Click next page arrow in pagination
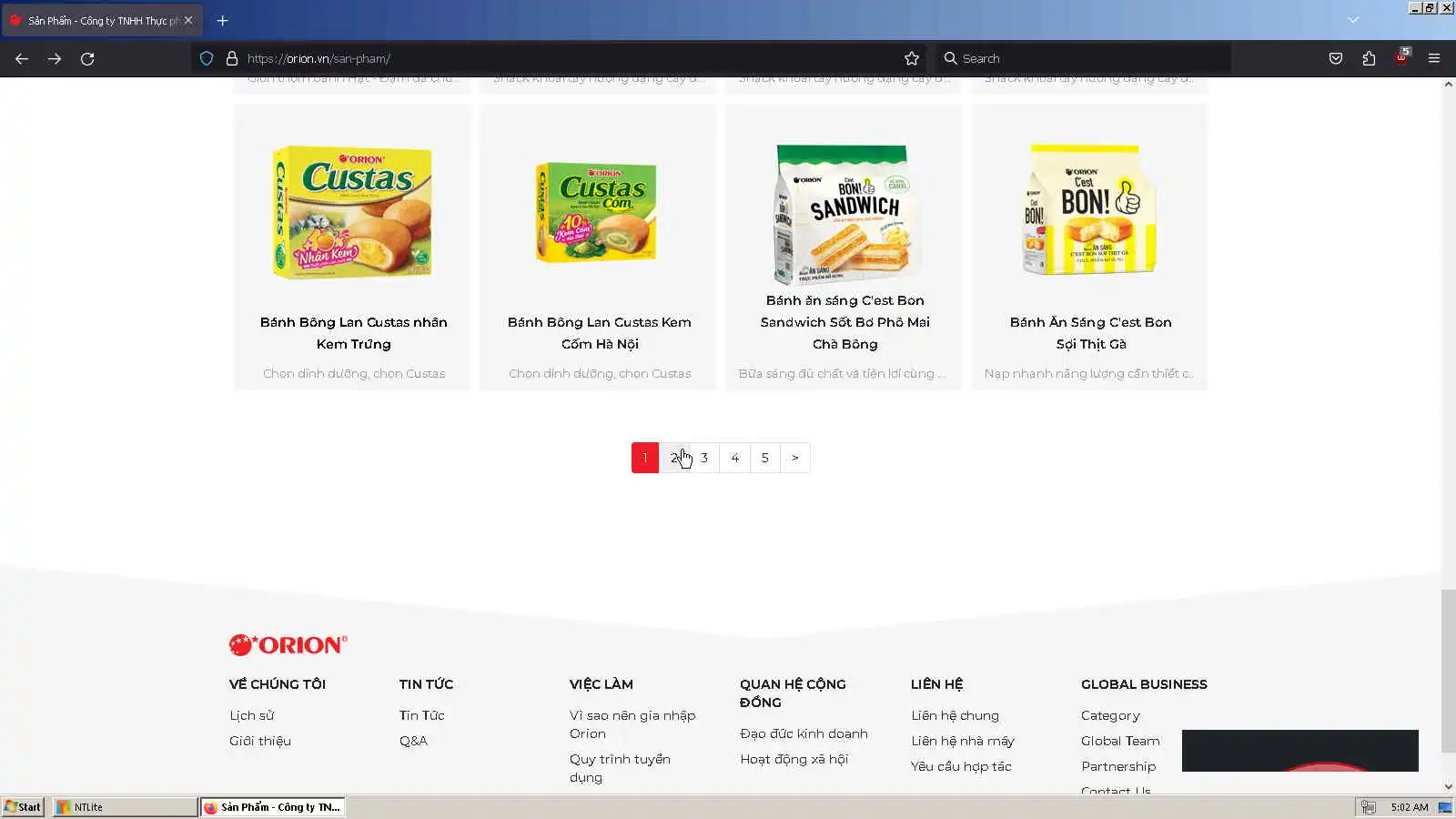The height and width of the screenshot is (819, 1456). click(795, 458)
